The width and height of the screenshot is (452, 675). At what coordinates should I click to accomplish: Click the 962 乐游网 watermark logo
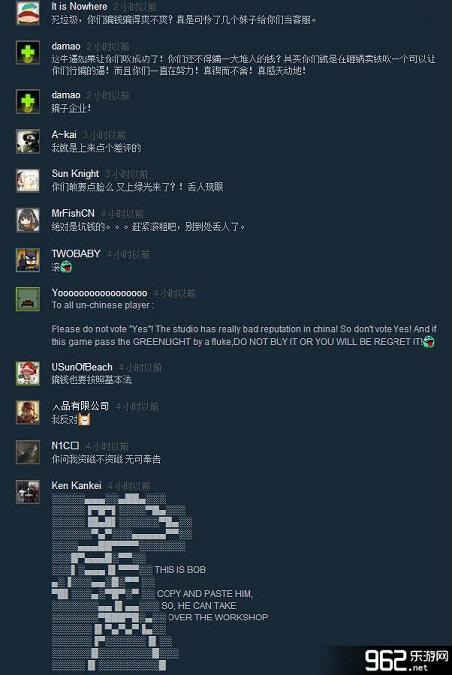click(406, 660)
